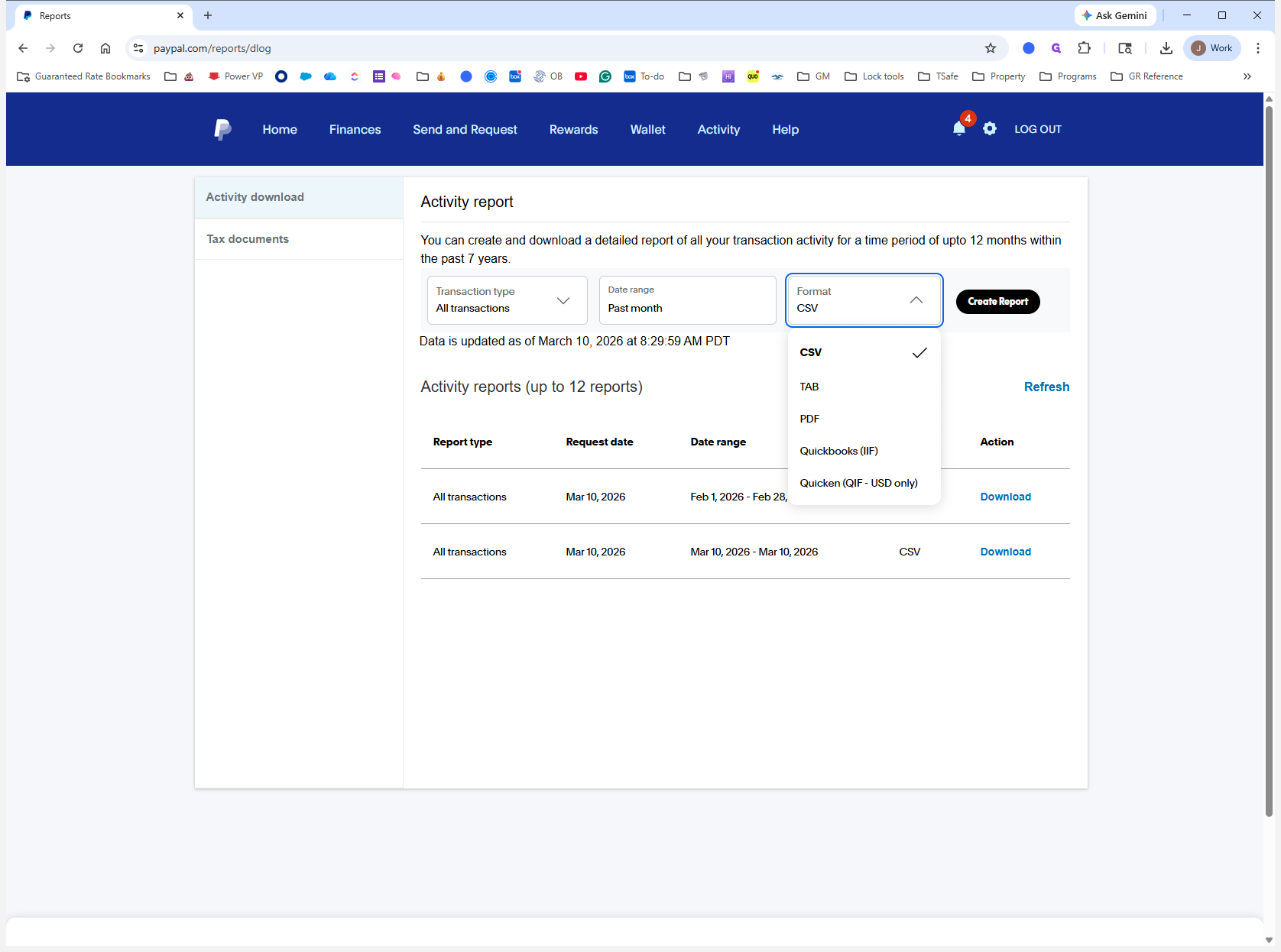The image size is (1281, 952).
Task: Bookmark this page with the star icon
Action: tap(991, 48)
